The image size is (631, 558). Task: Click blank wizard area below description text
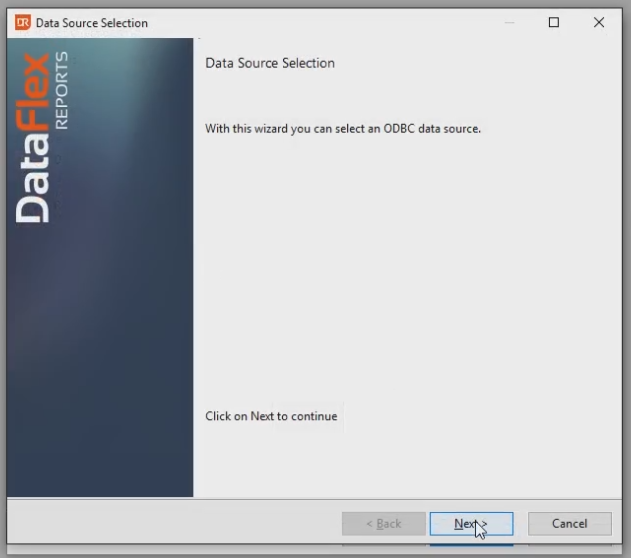pos(400,270)
